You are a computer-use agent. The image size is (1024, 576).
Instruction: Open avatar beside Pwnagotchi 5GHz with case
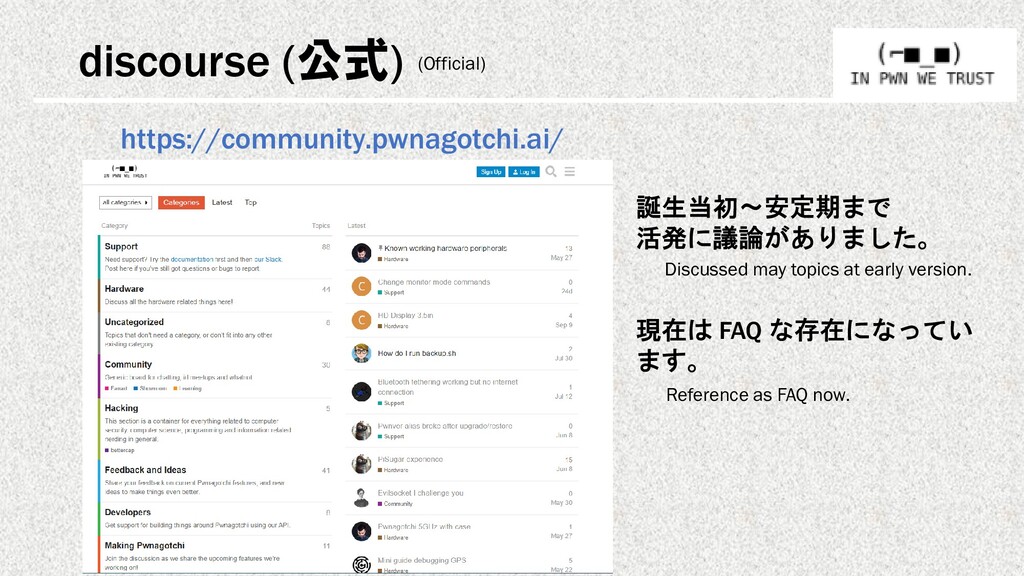(x=361, y=531)
